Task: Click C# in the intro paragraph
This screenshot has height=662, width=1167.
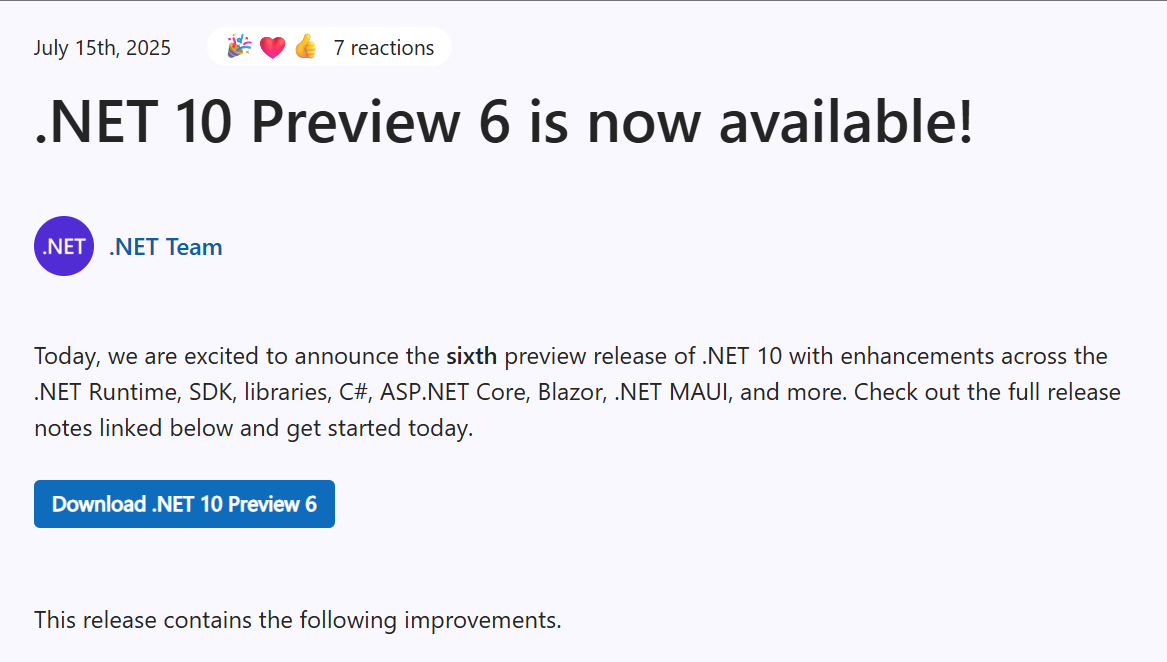Action: click(x=356, y=392)
